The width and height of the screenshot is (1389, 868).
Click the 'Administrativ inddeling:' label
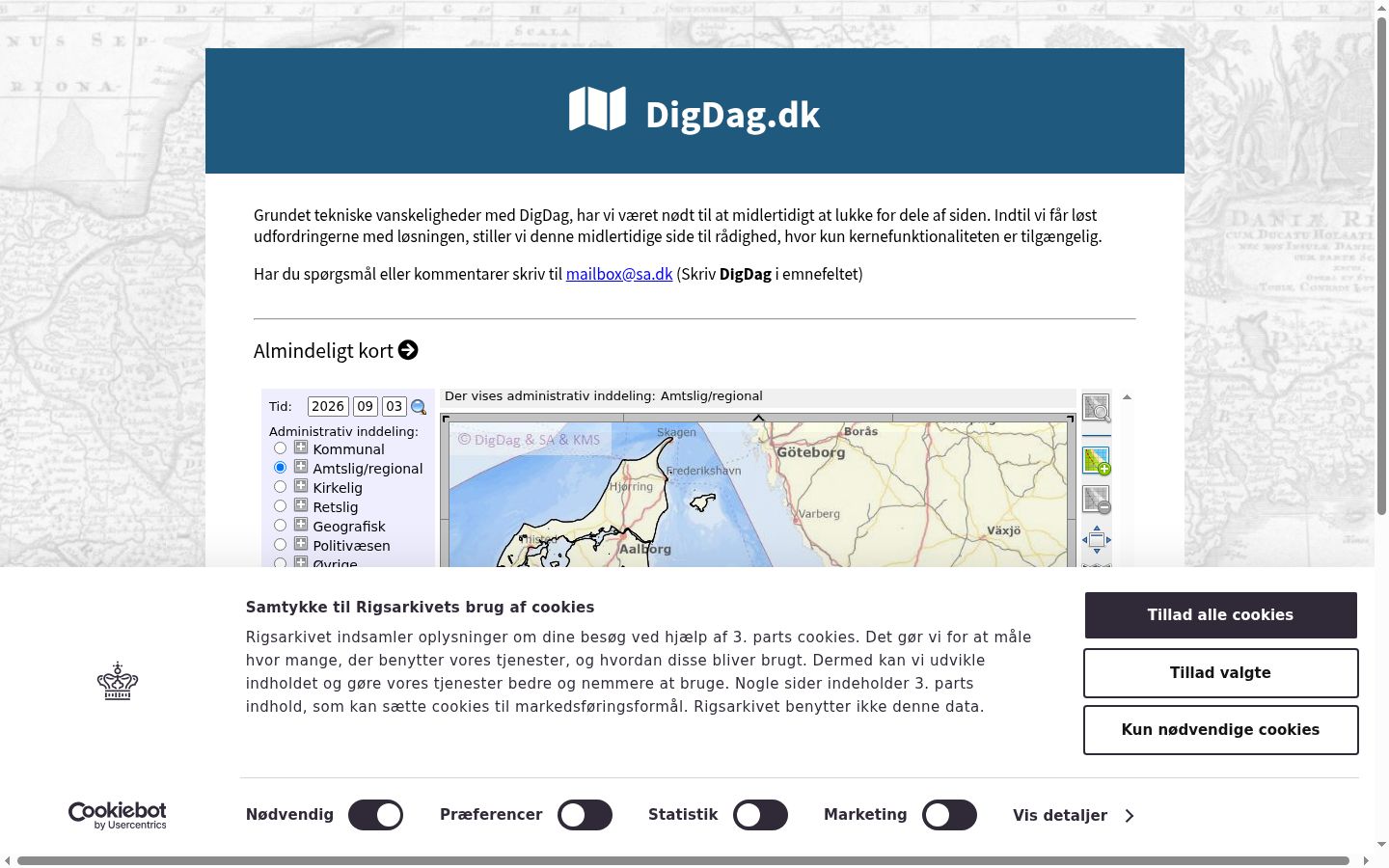(x=343, y=432)
